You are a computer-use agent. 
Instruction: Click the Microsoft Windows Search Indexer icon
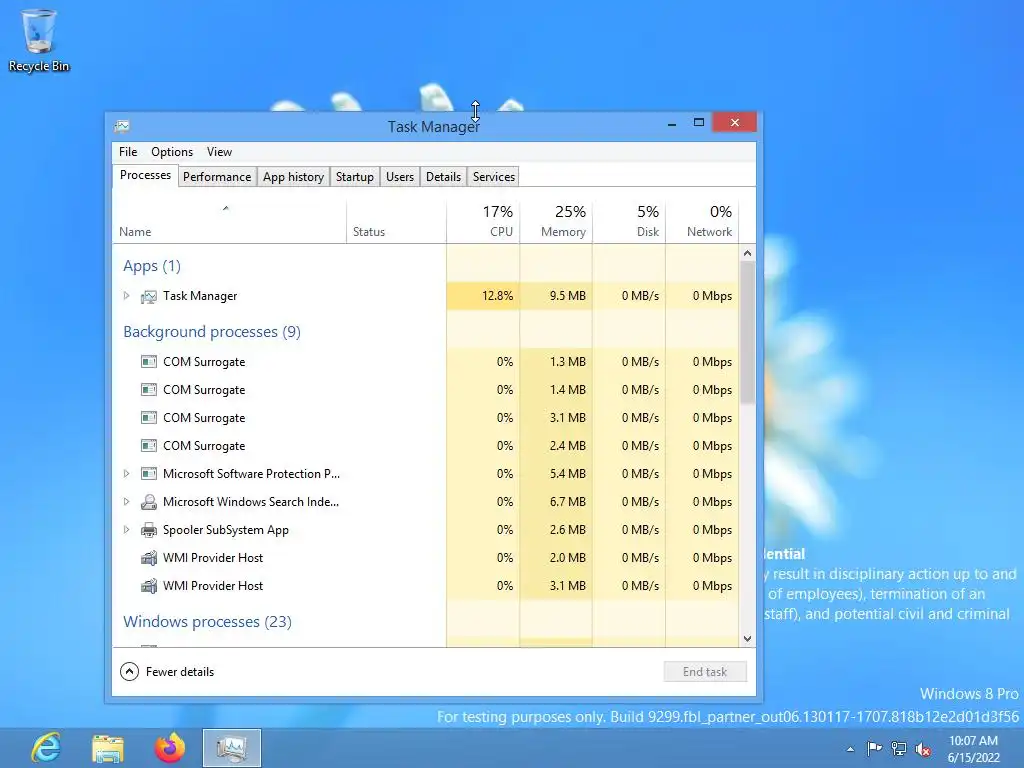pos(149,502)
